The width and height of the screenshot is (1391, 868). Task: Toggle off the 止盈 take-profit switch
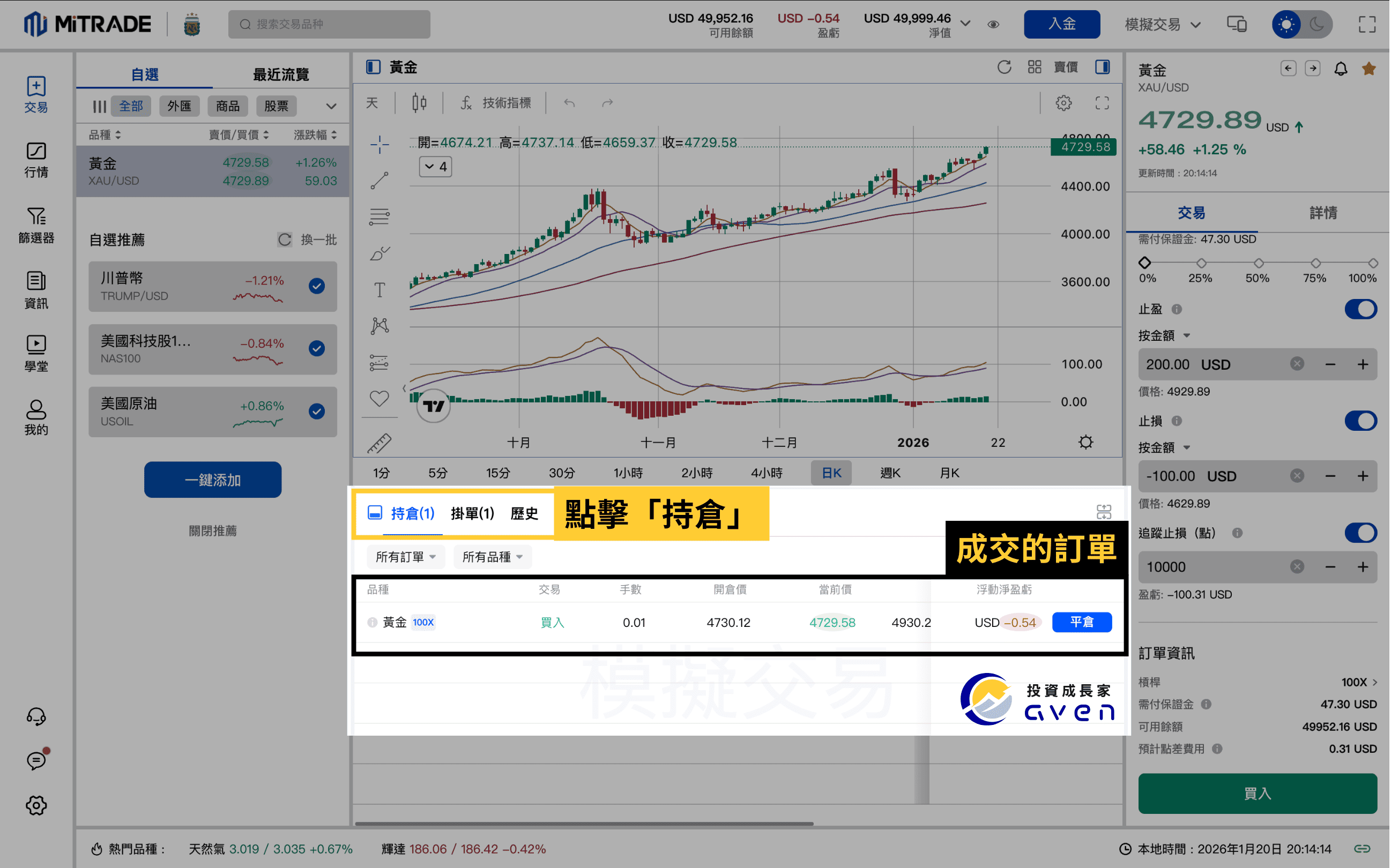1360,309
